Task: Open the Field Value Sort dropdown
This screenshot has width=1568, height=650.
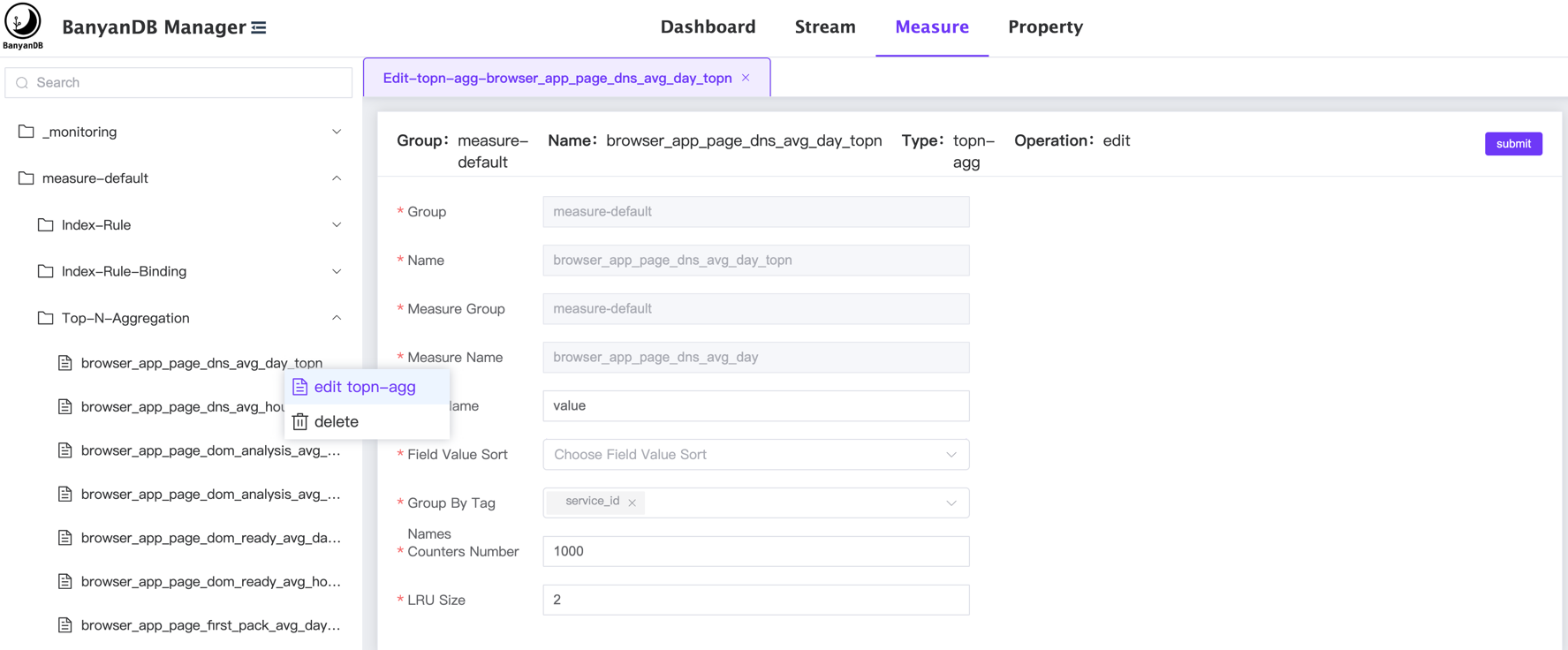Action: 755,455
